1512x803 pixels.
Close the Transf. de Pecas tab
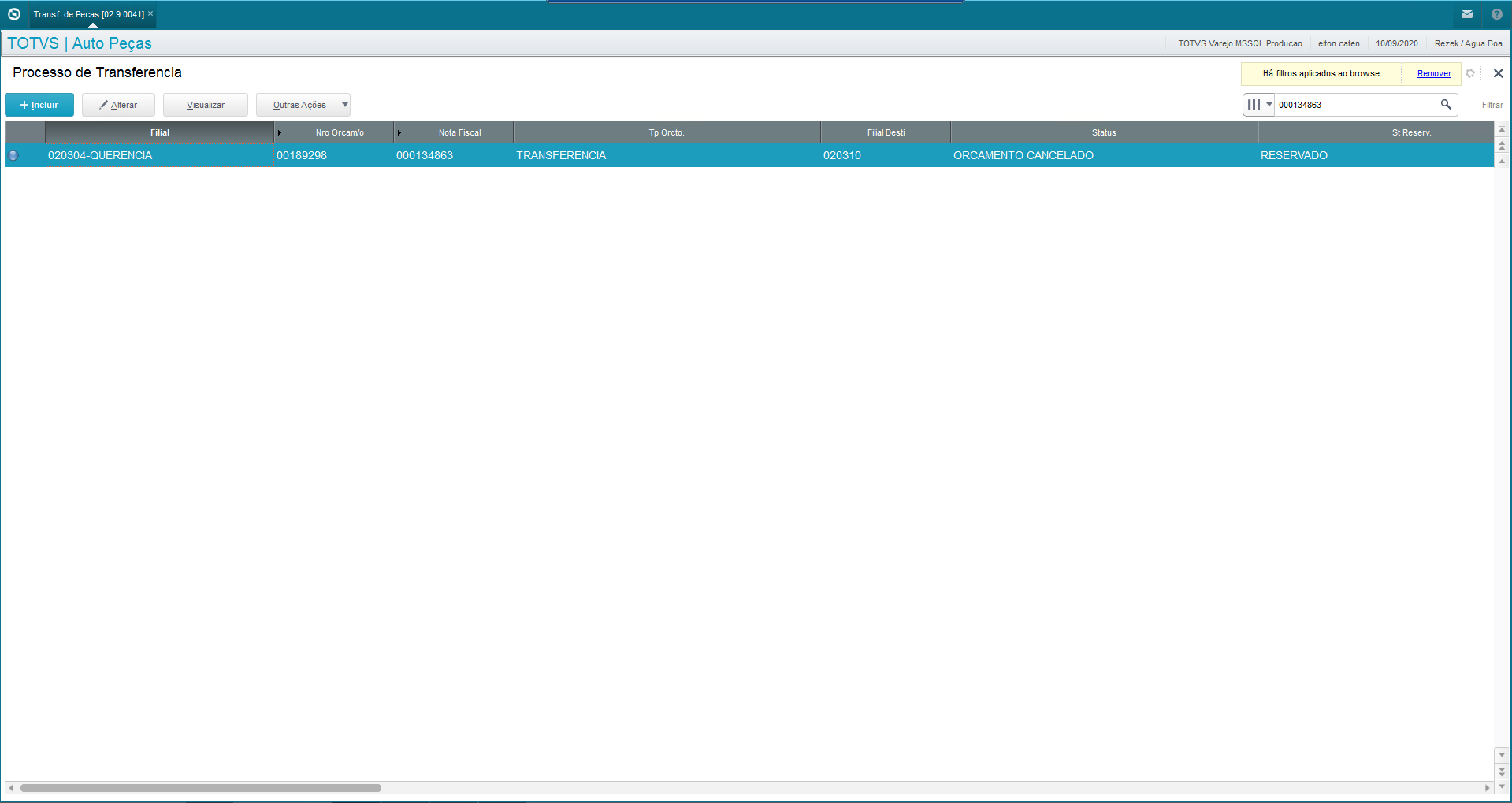(x=150, y=13)
